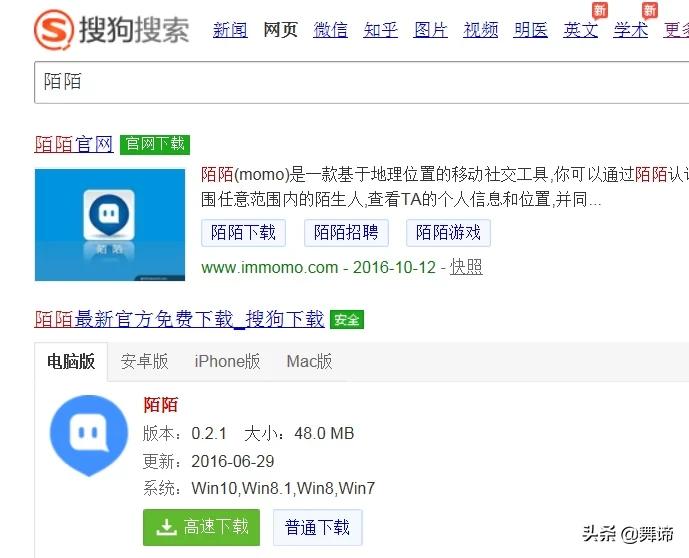The height and width of the screenshot is (558, 689).
Task: Click the update date 2016-06-29
Action: pyautogui.click(x=233, y=461)
